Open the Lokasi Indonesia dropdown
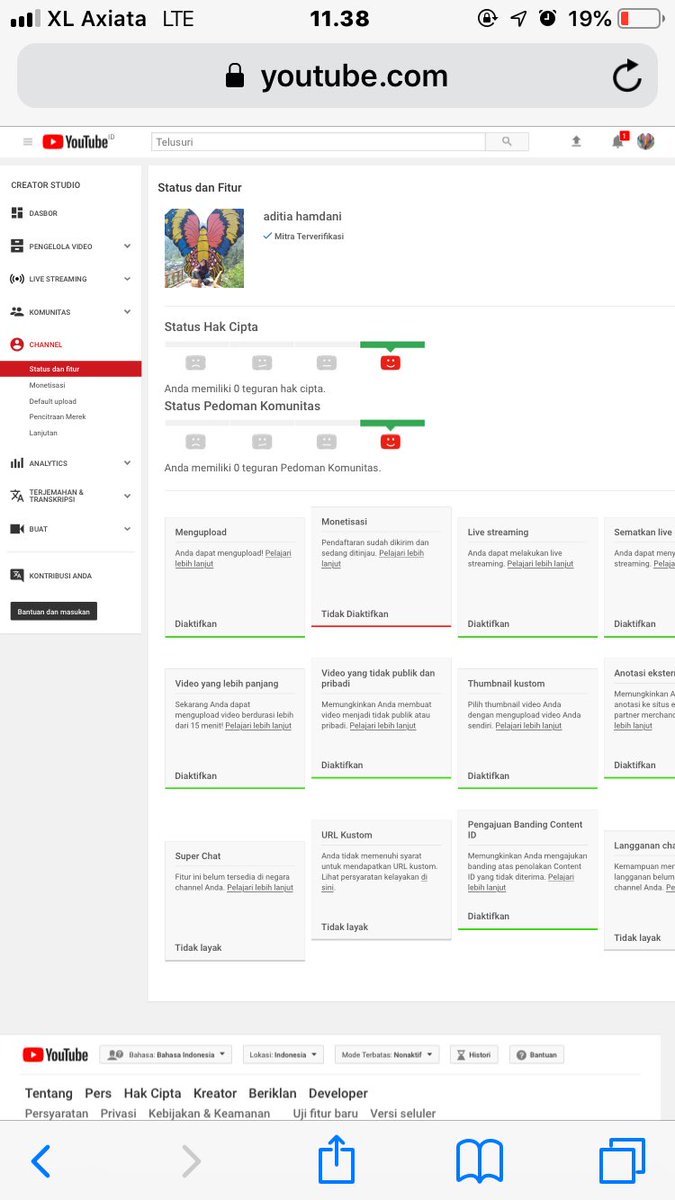675x1200 pixels. click(x=283, y=1055)
